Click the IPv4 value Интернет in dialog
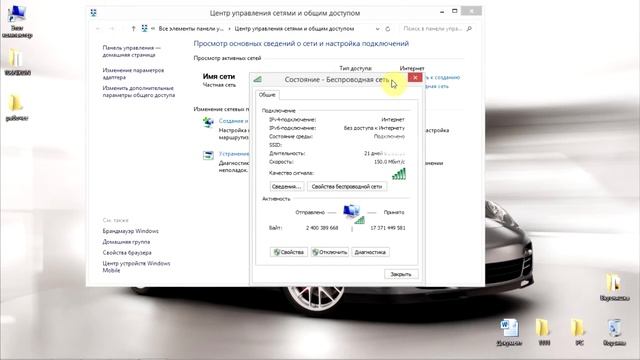640x360 pixels. pyautogui.click(x=393, y=120)
